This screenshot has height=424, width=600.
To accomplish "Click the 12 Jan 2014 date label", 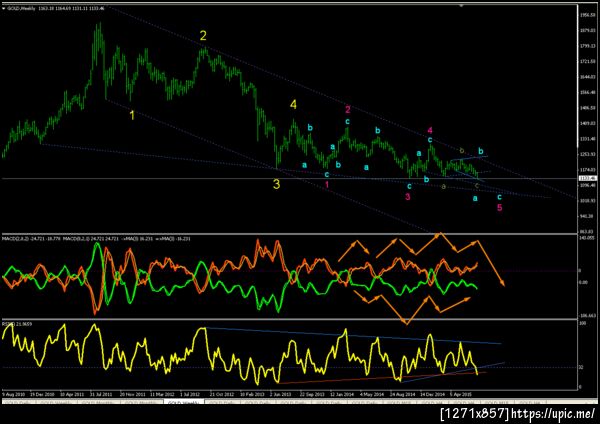I will click(342, 394).
